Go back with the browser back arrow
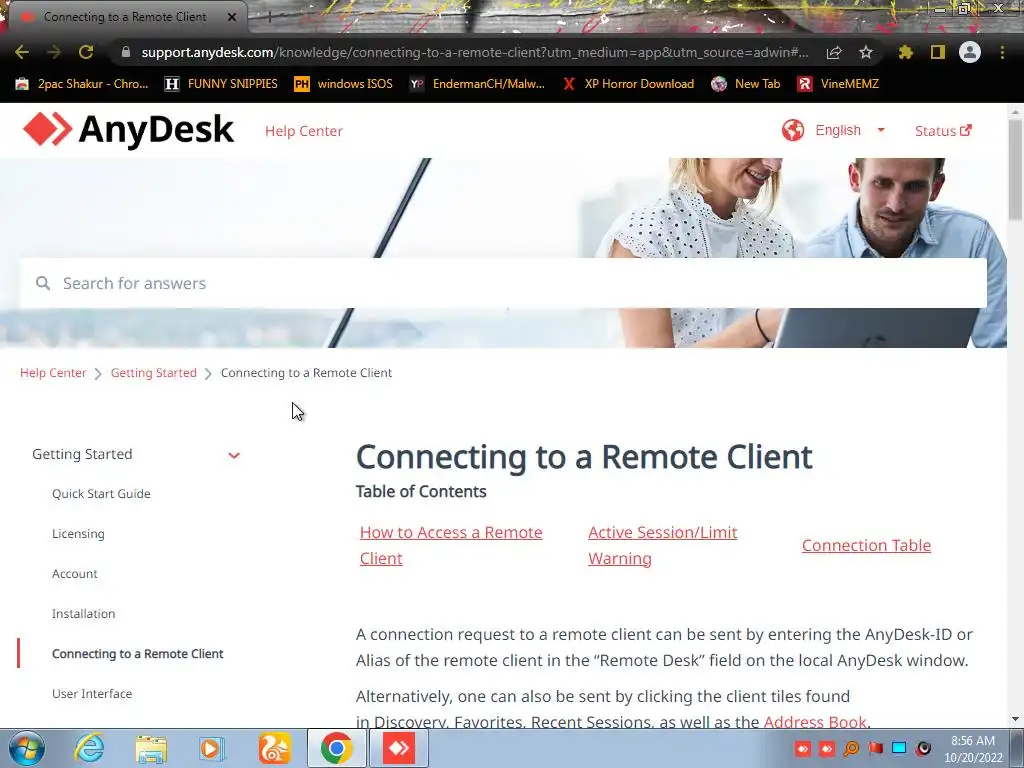The width and height of the screenshot is (1024, 768). coord(22,52)
